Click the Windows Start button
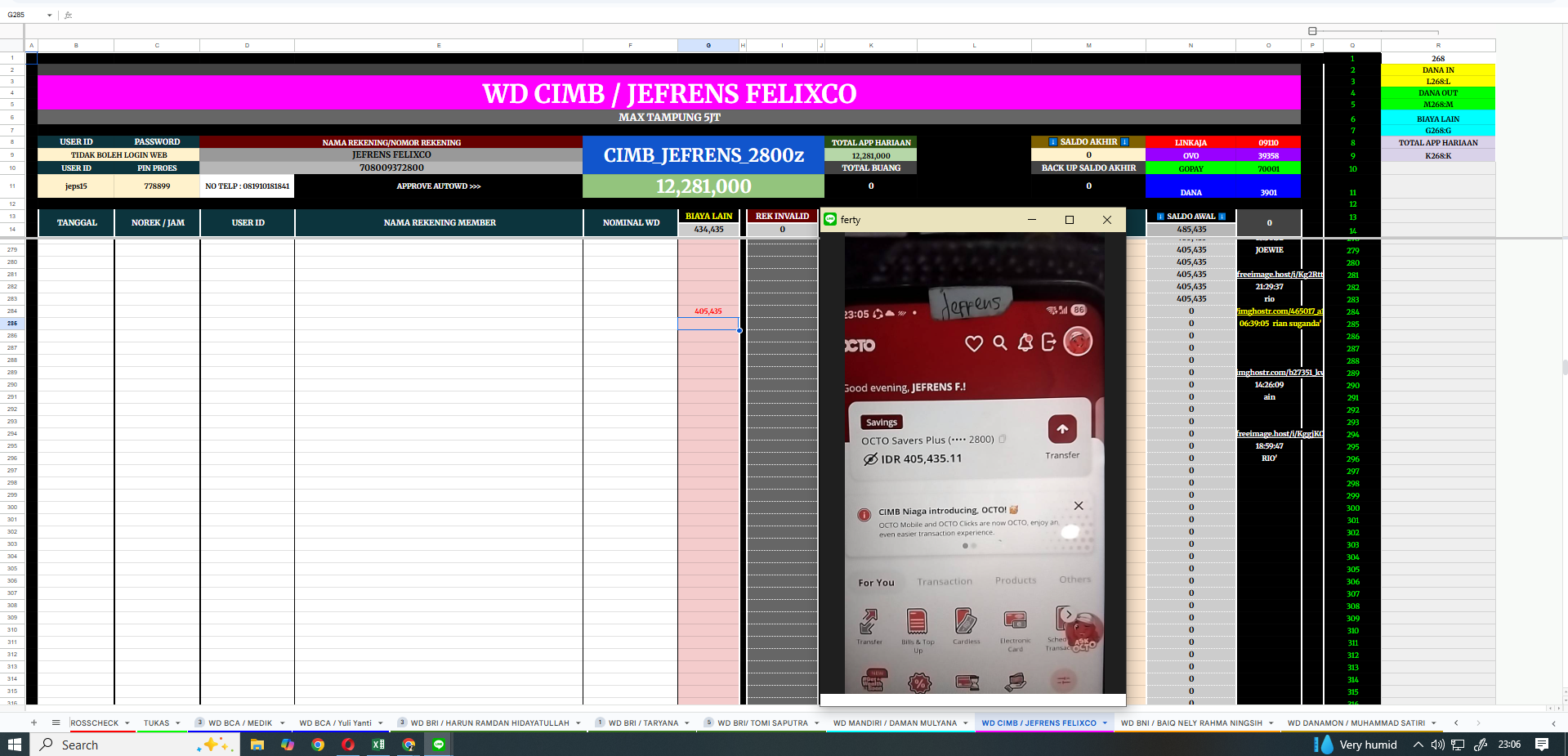 click(14, 745)
